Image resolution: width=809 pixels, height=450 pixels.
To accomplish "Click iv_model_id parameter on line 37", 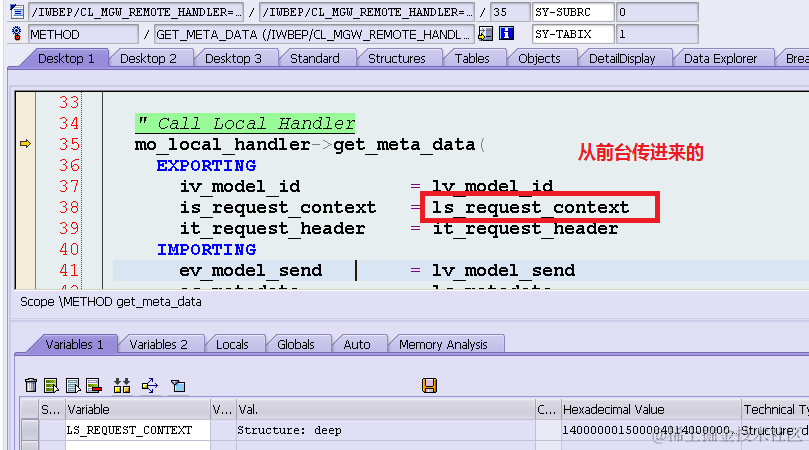I will click(x=239, y=186).
